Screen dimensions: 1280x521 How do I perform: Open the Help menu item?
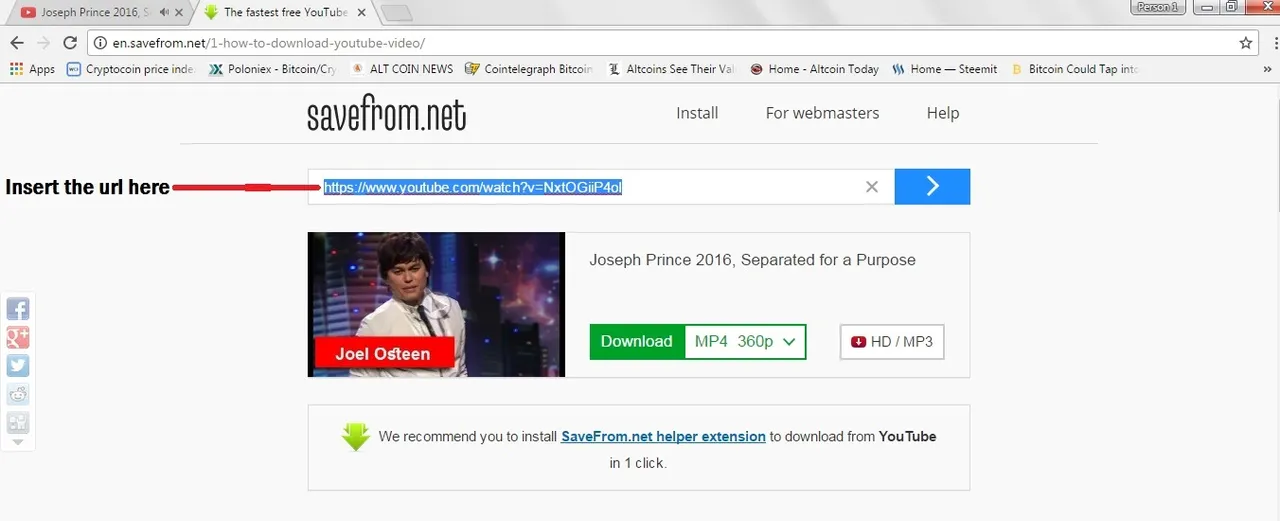click(x=943, y=113)
